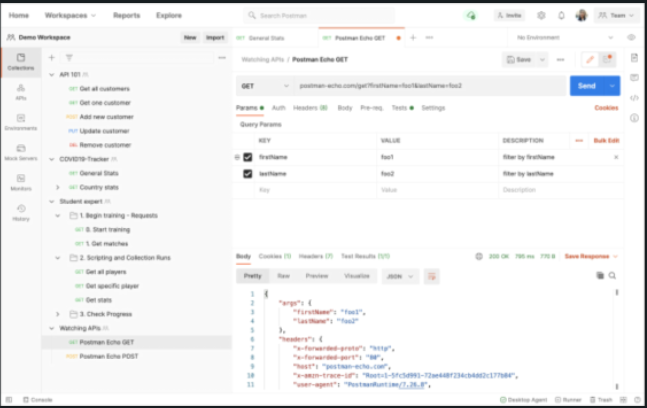647x408 pixels.
Task: Open the tab options three-dot menu
Action: point(430,38)
